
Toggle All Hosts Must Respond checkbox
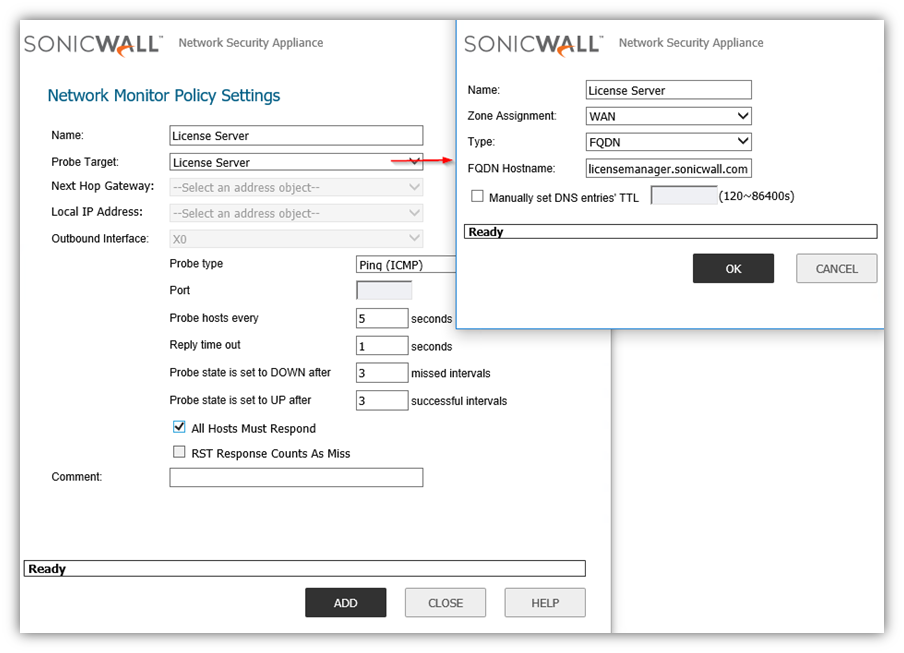tap(179, 427)
